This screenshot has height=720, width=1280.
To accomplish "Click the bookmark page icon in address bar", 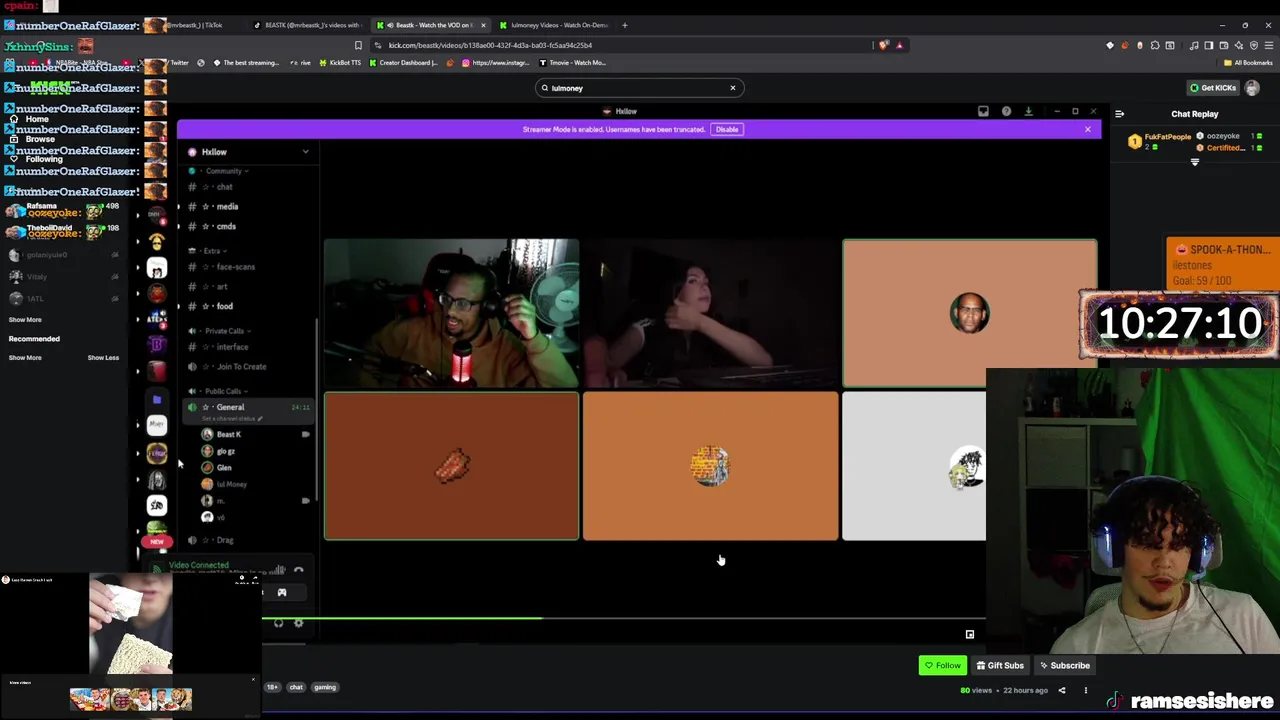I will (358, 45).
